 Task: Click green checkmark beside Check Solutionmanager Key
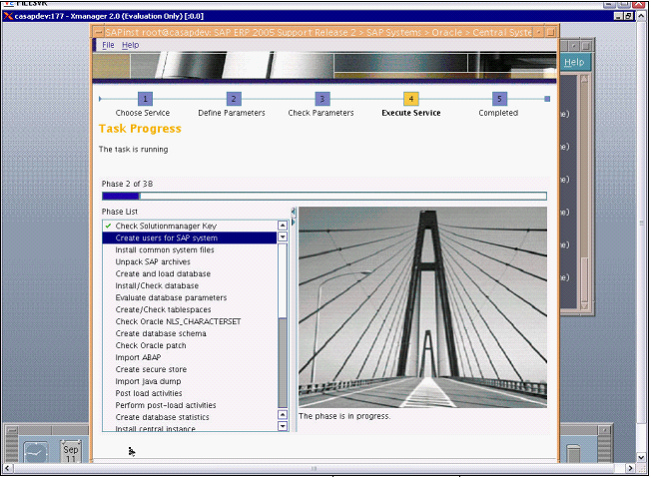(x=108, y=226)
